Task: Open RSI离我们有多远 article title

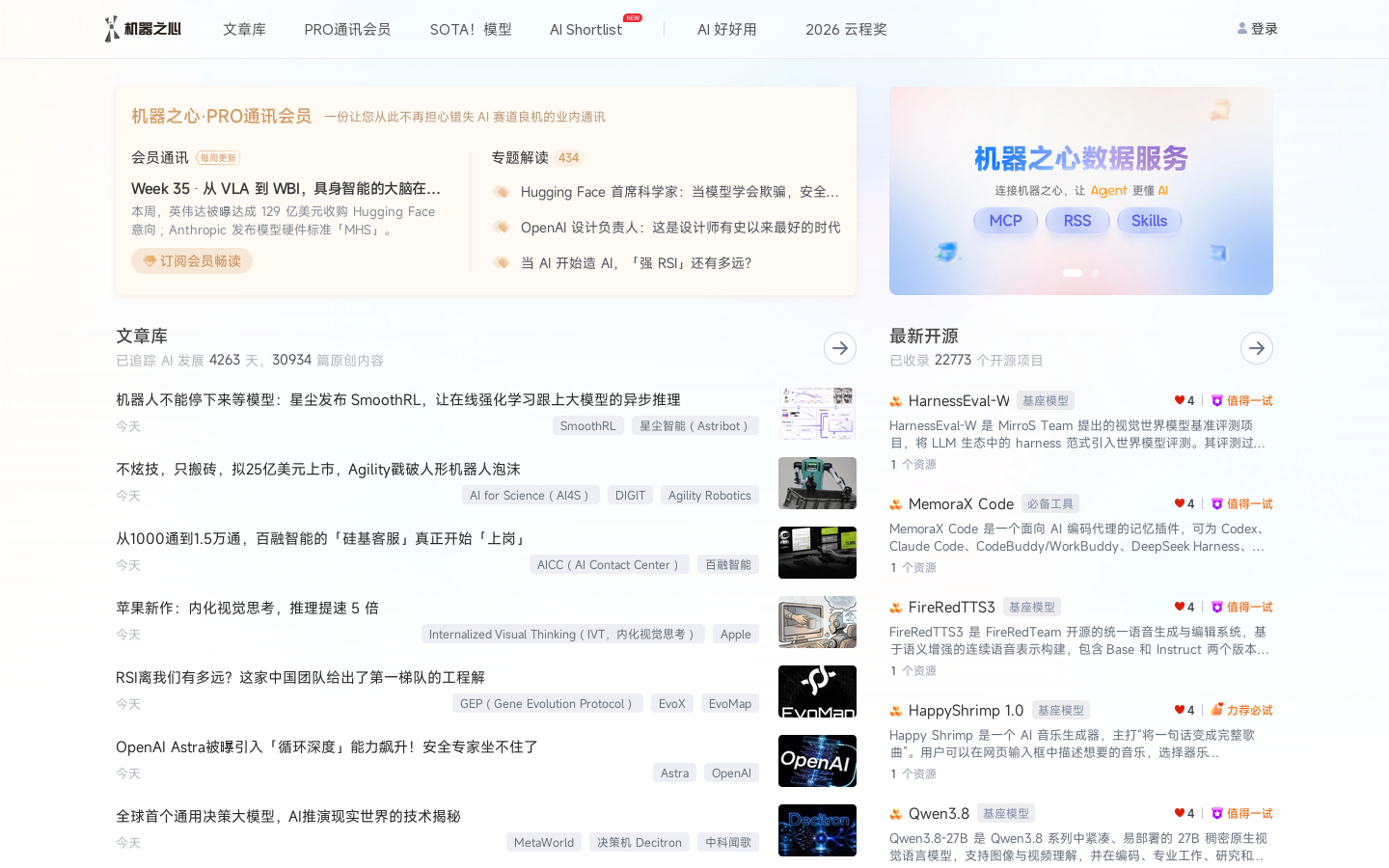Action: (x=300, y=677)
